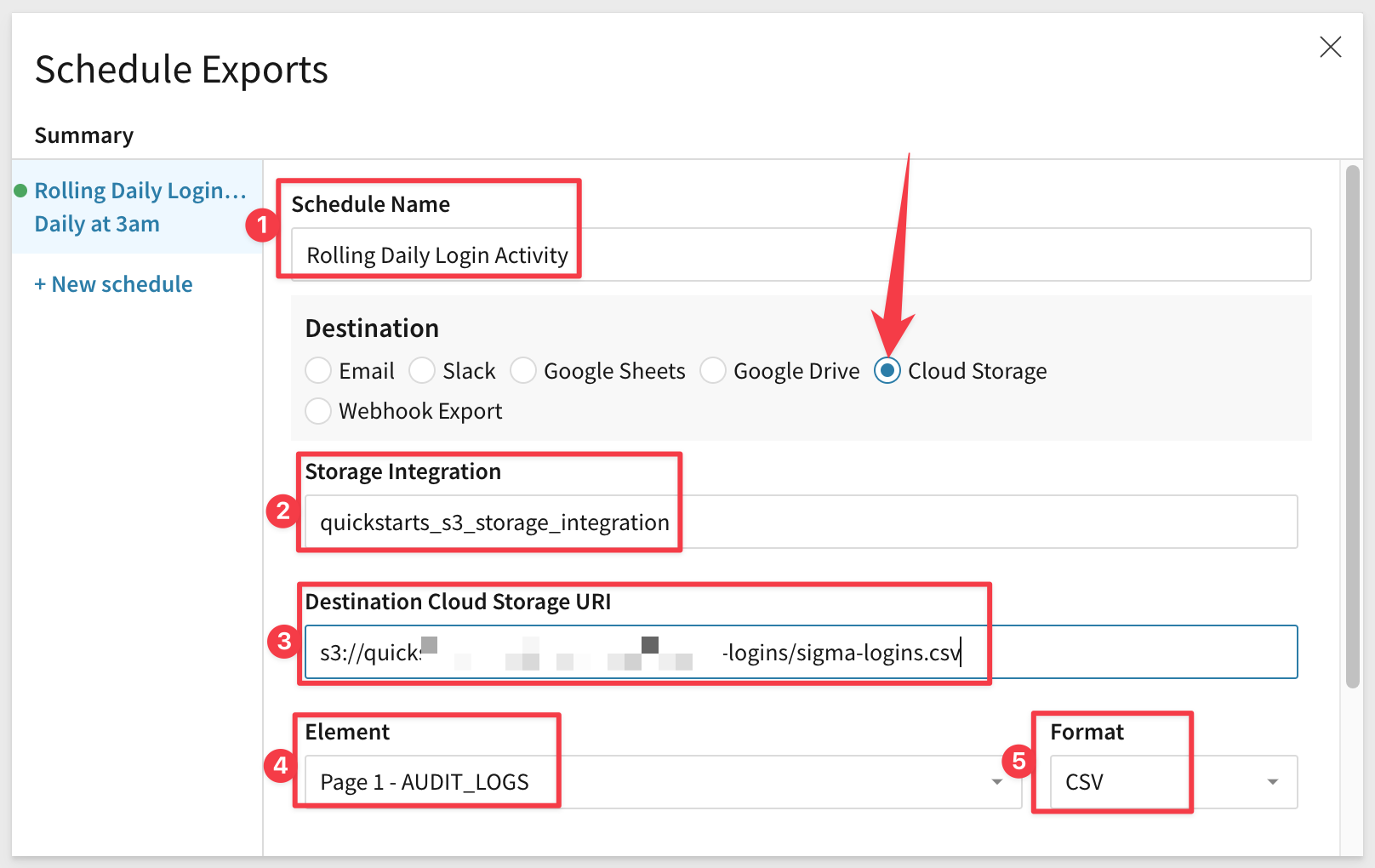Click the Destination section label
The height and width of the screenshot is (868, 1375).
372,328
